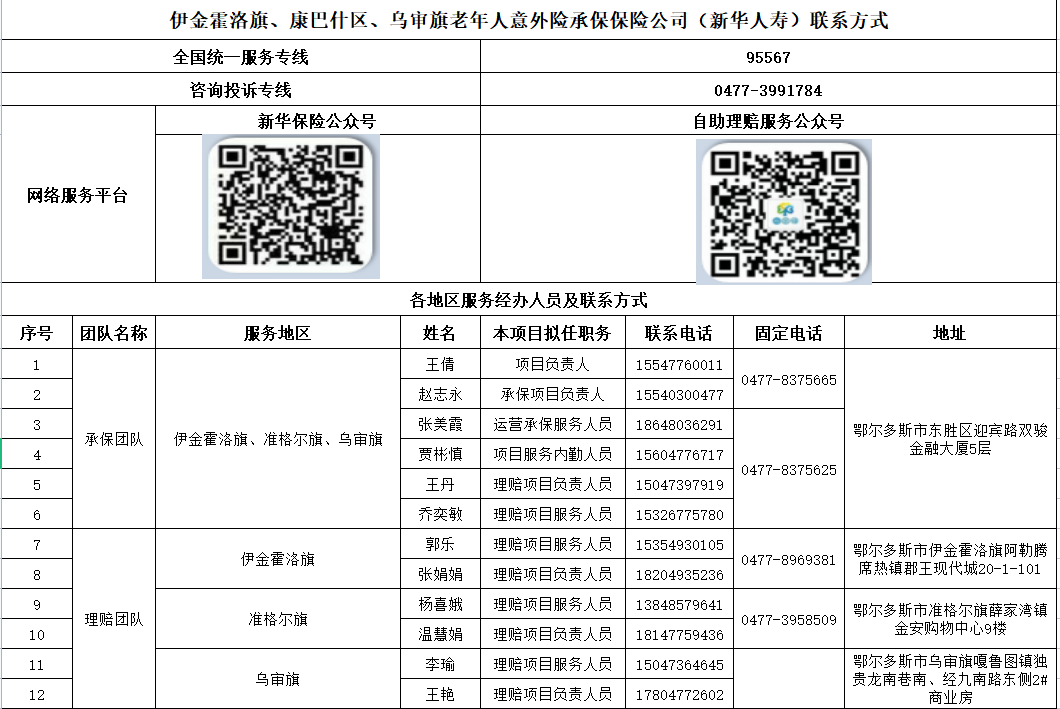Select the 准格尔旗 region cell in 理赔团队
Viewport: 1060px width, 709px height.
(278, 619)
